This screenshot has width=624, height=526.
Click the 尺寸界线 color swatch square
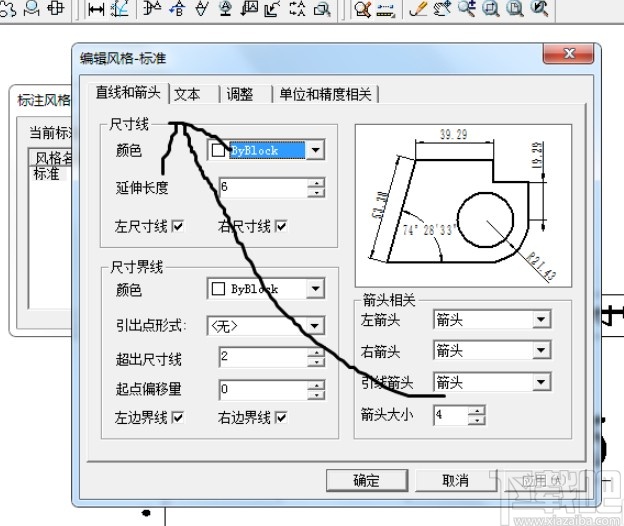[x=218, y=289]
